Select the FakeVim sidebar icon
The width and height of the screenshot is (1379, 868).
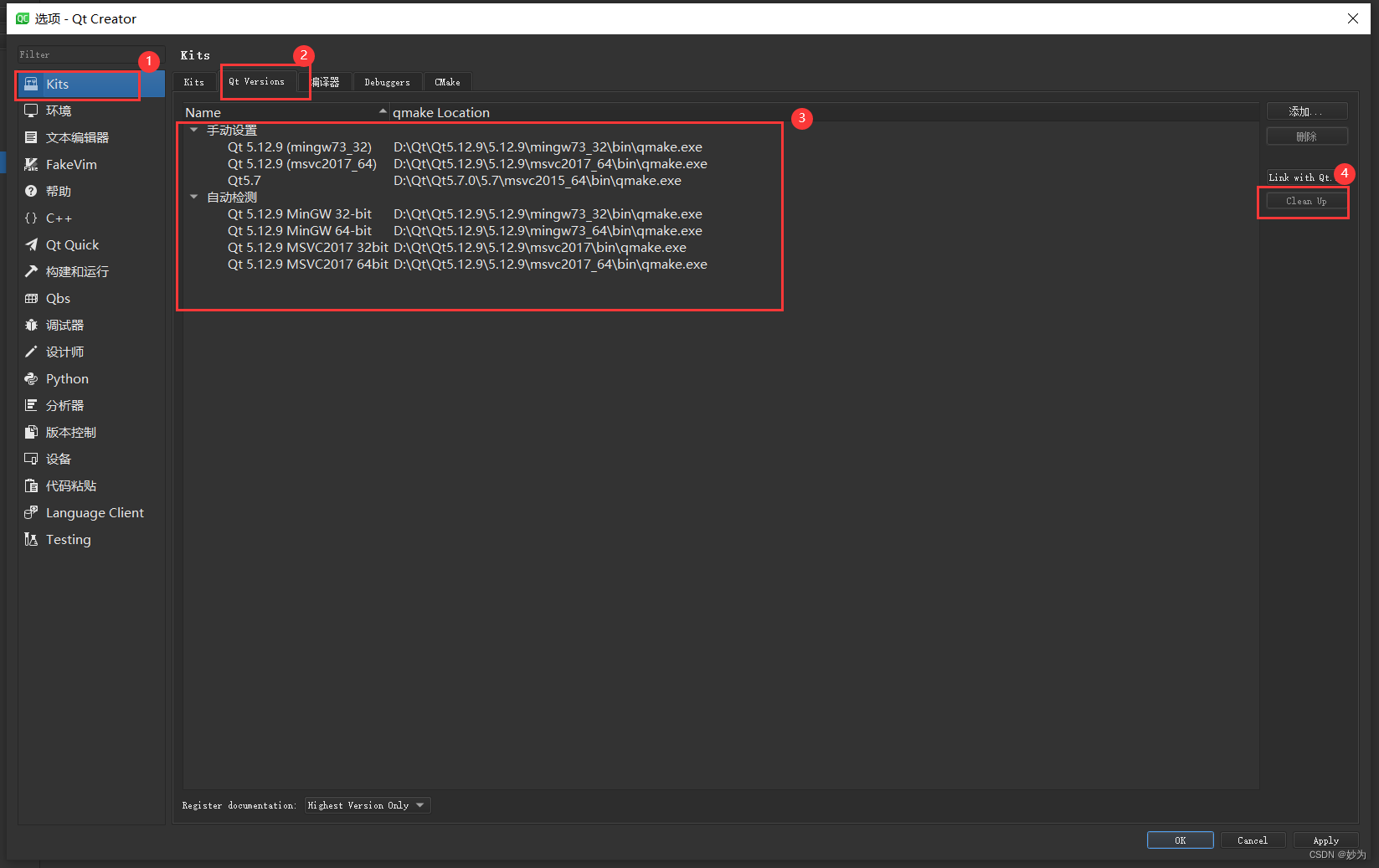pyautogui.click(x=71, y=164)
